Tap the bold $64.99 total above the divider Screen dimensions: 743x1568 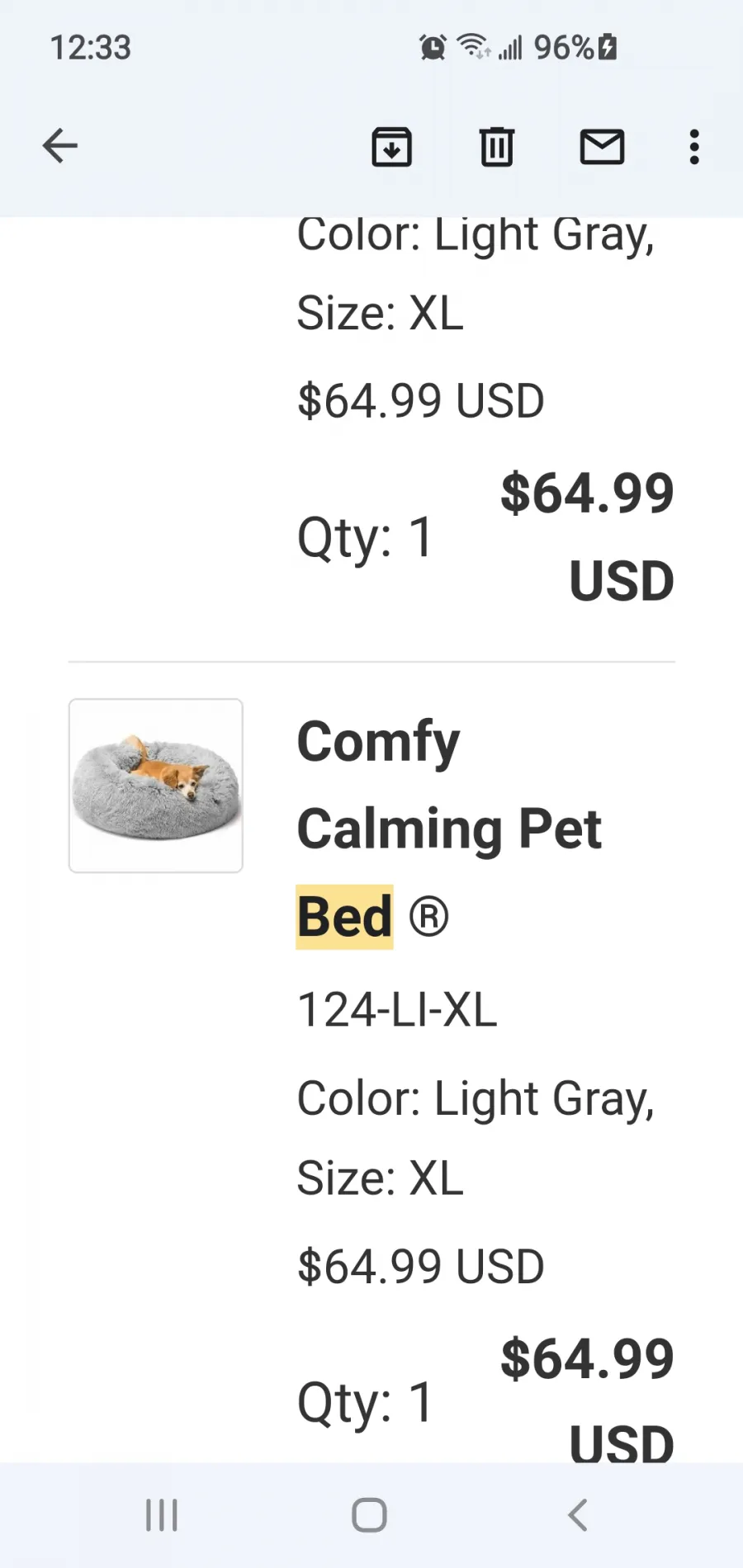[x=588, y=536]
